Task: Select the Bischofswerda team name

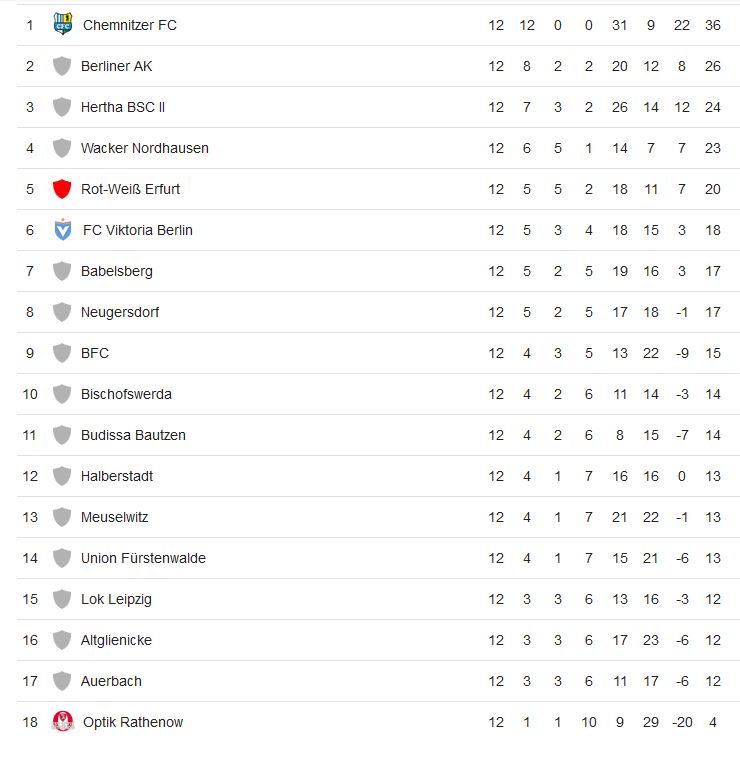Action: pyautogui.click(x=126, y=394)
